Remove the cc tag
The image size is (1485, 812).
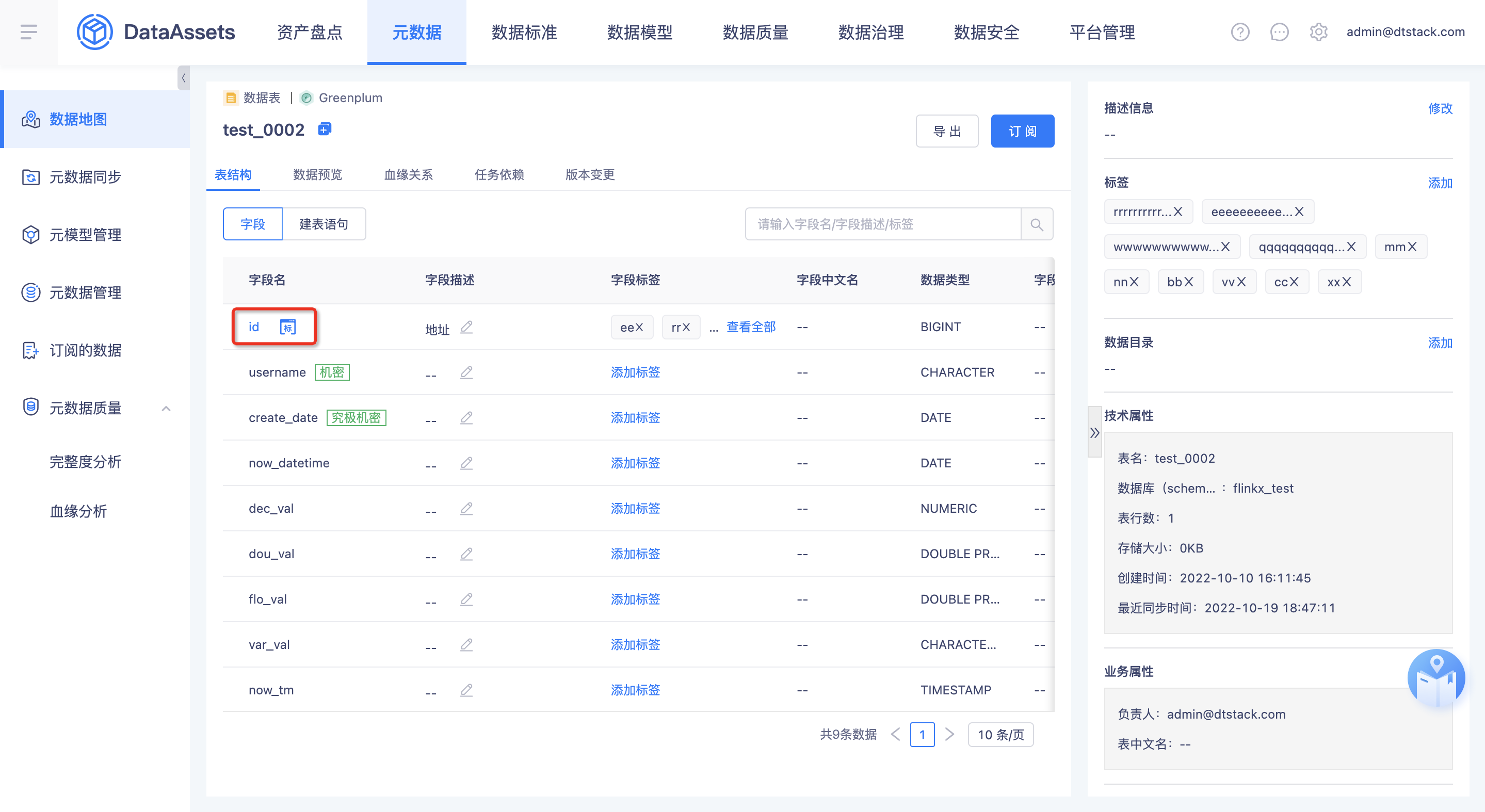(x=1294, y=282)
